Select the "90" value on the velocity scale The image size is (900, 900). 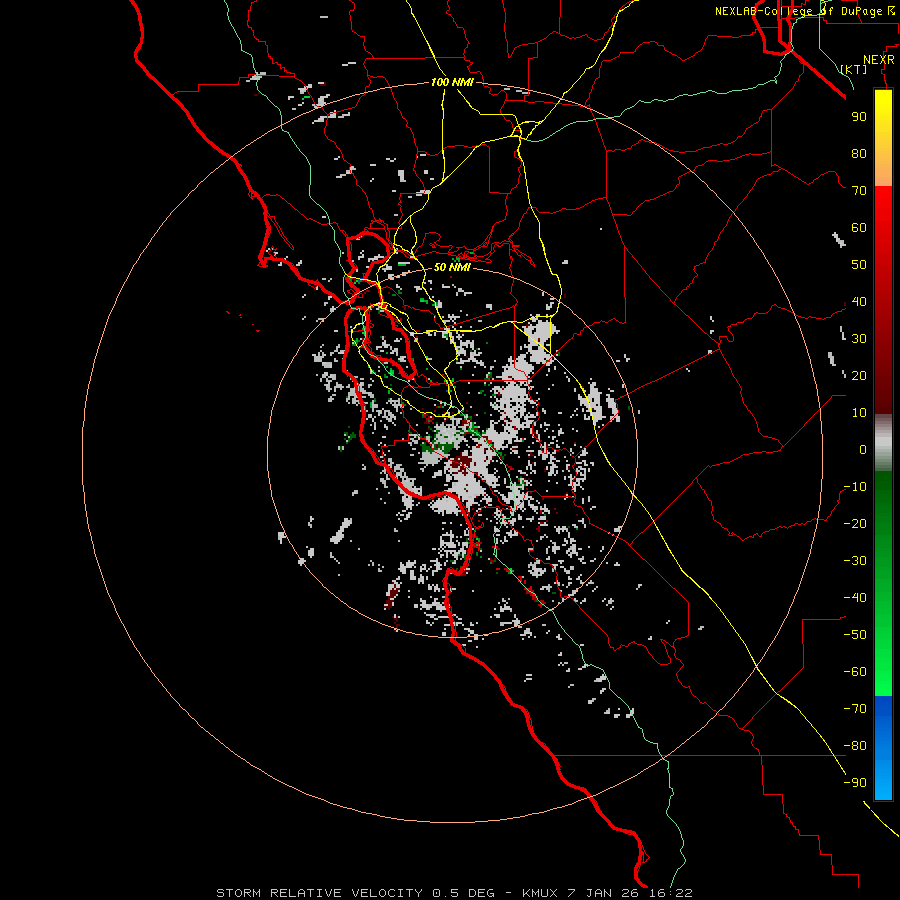tap(859, 117)
